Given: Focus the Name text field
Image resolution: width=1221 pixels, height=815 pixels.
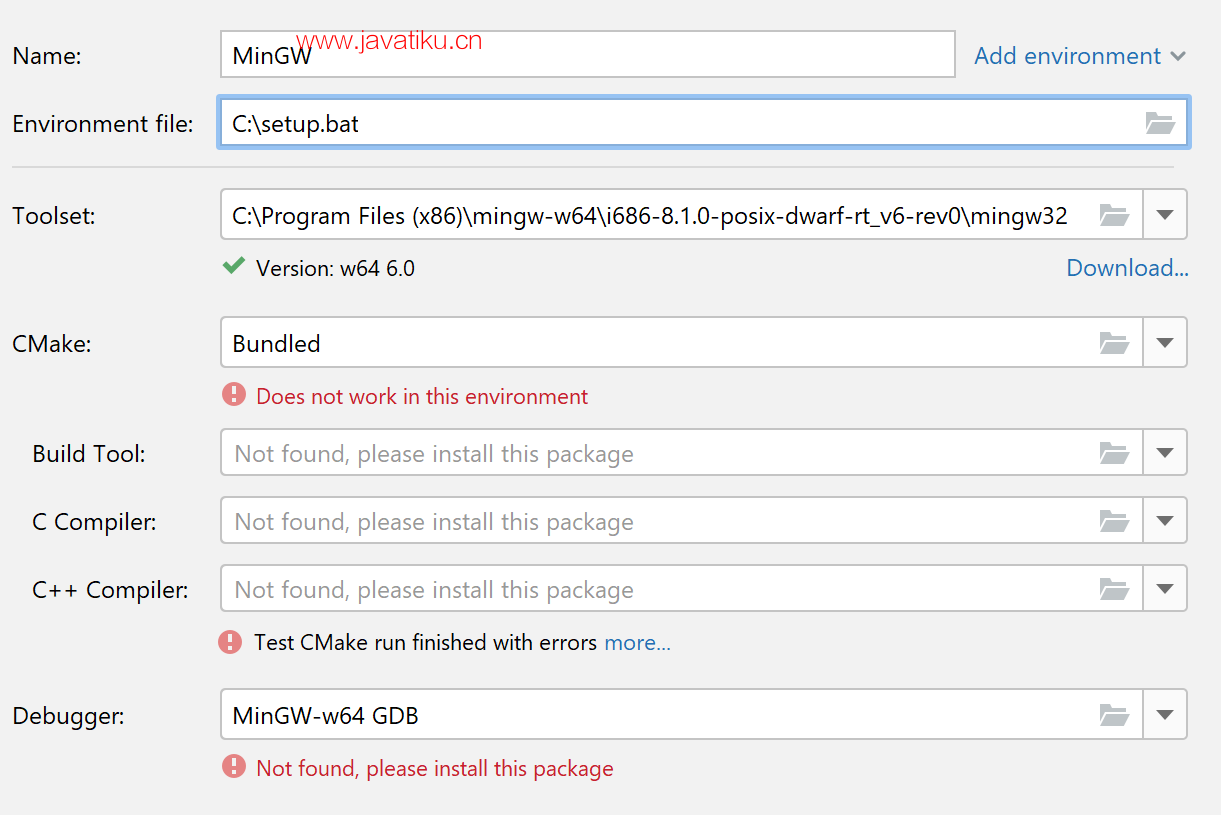Looking at the screenshot, I should click(x=587, y=55).
